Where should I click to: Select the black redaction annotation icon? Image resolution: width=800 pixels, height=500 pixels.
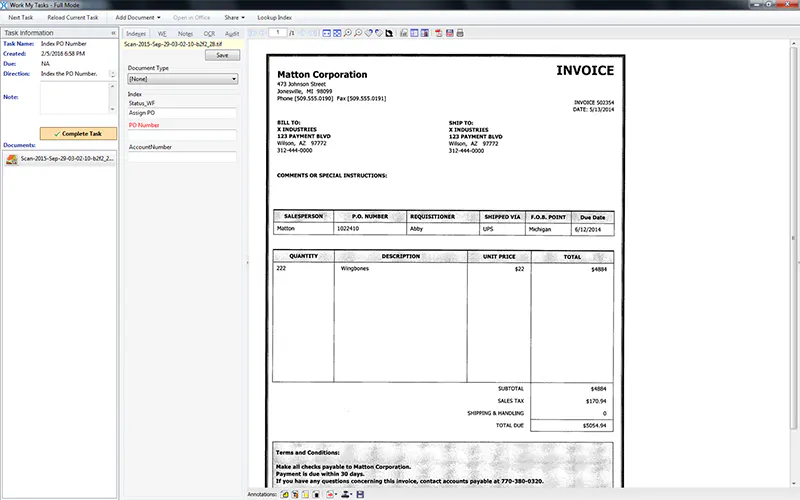316,494
